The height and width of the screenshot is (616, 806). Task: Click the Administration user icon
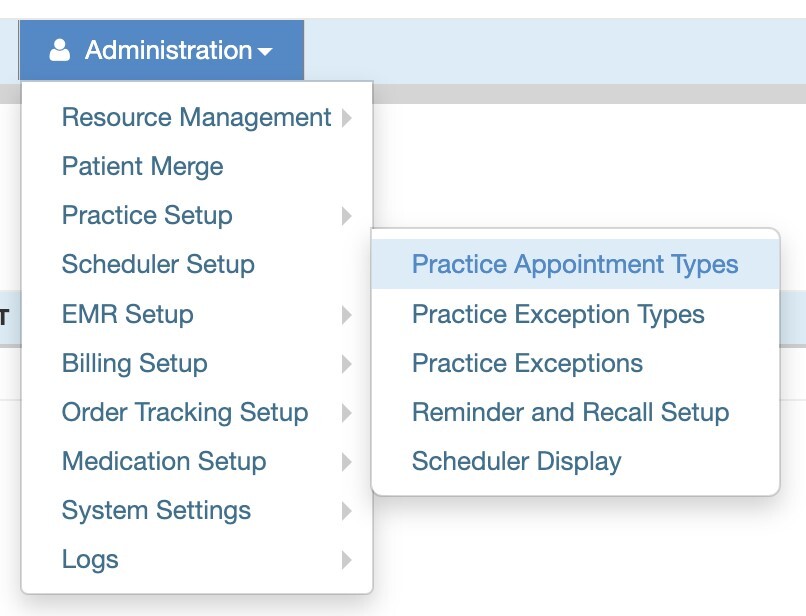tap(60, 50)
